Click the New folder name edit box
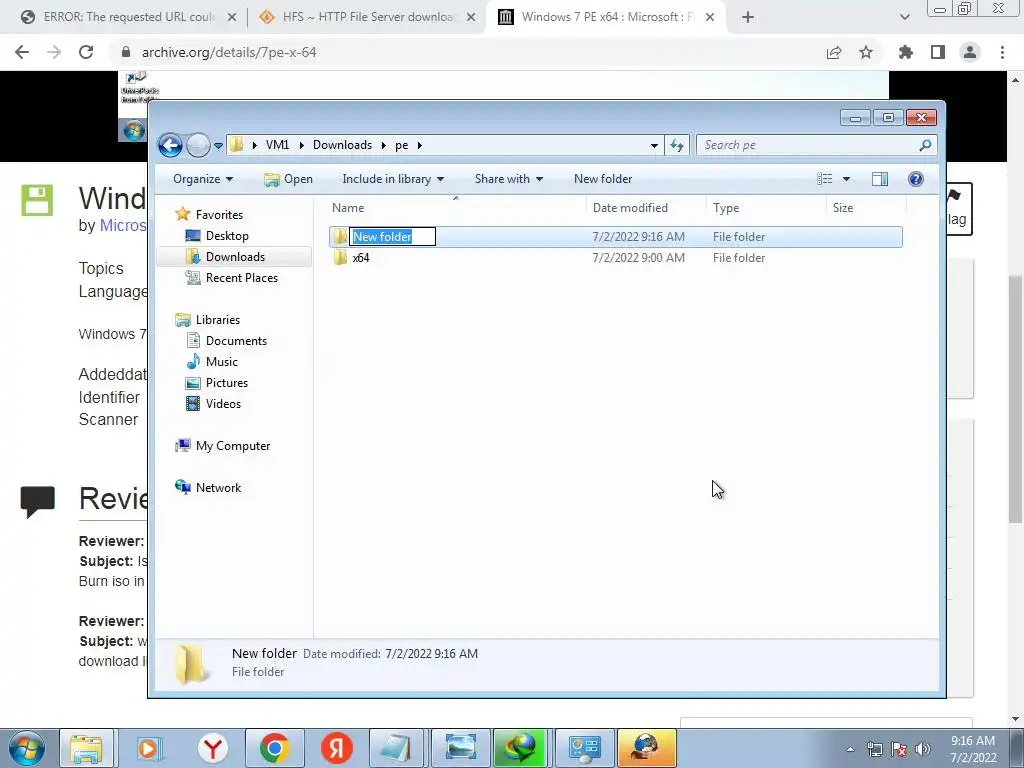 point(392,236)
